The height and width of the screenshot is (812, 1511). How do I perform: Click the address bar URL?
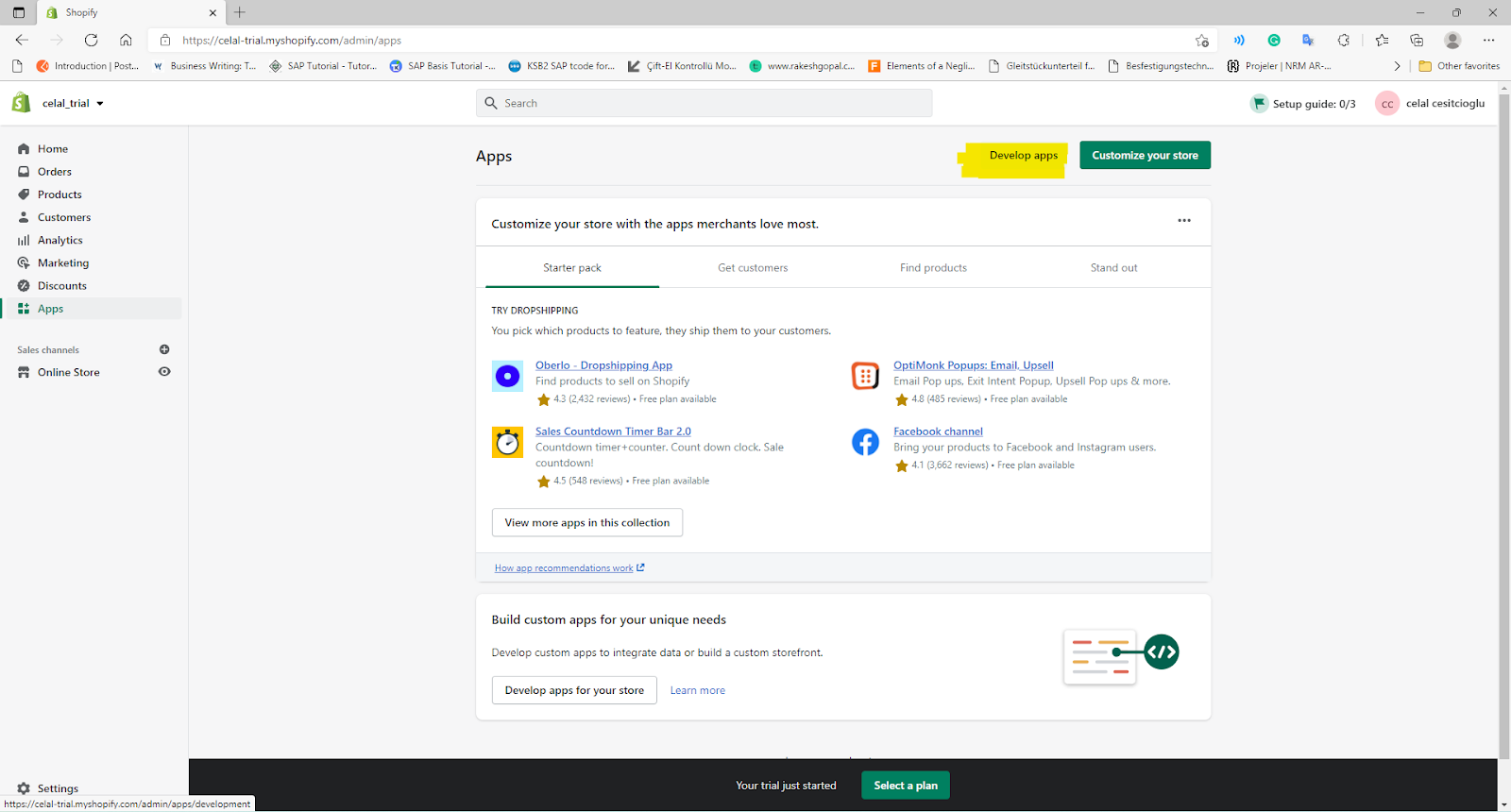(x=292, y=41)
